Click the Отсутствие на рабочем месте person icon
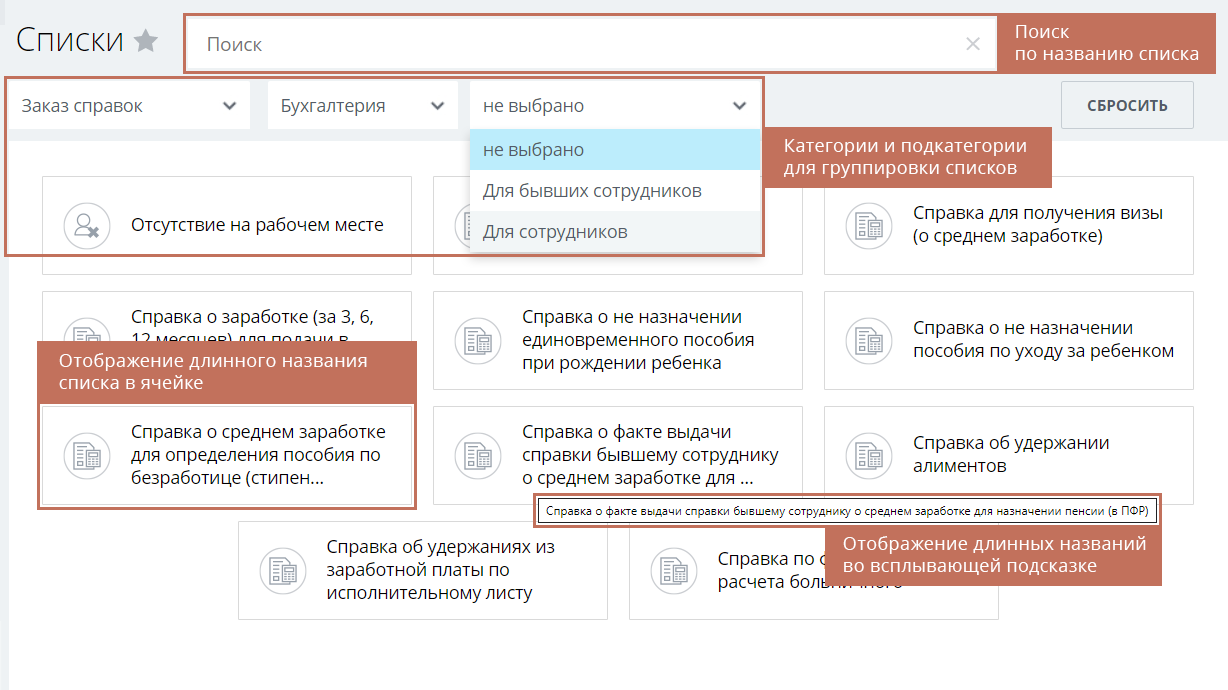The image size is (1228, 690). pyautogui.click(x=86, y=225)
